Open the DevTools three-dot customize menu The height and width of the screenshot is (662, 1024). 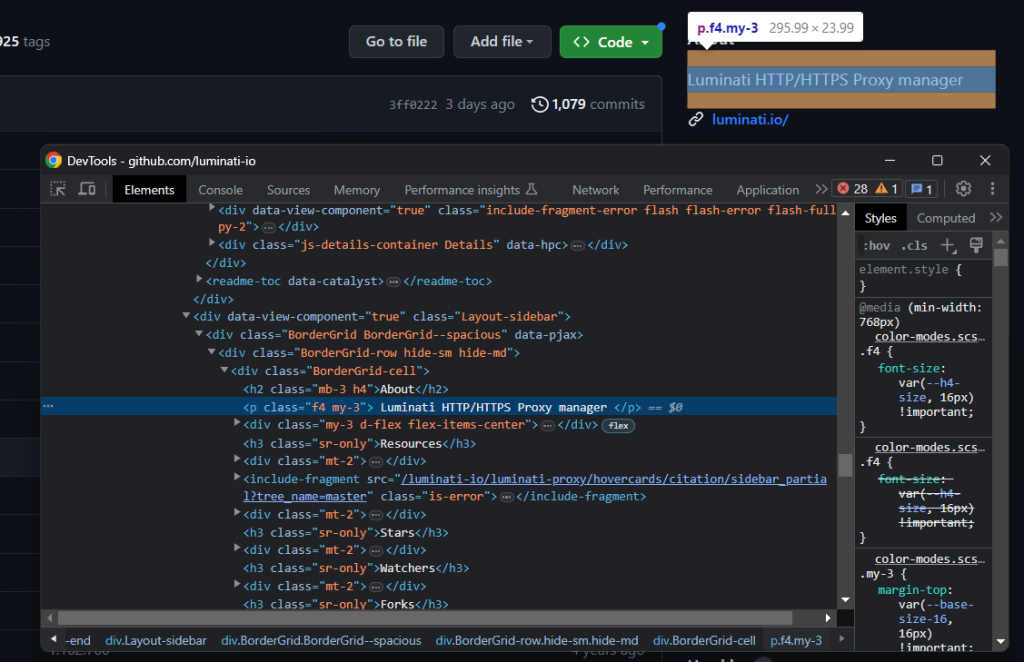point(992,189)
